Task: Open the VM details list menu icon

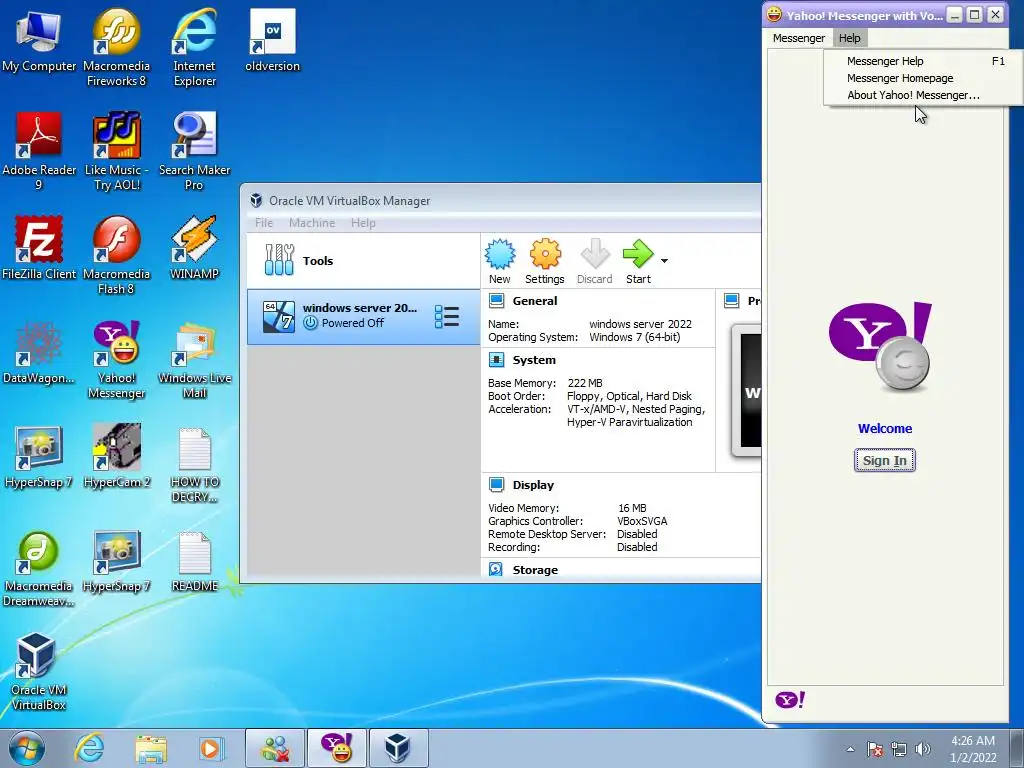Action: (x=447, y=317)
